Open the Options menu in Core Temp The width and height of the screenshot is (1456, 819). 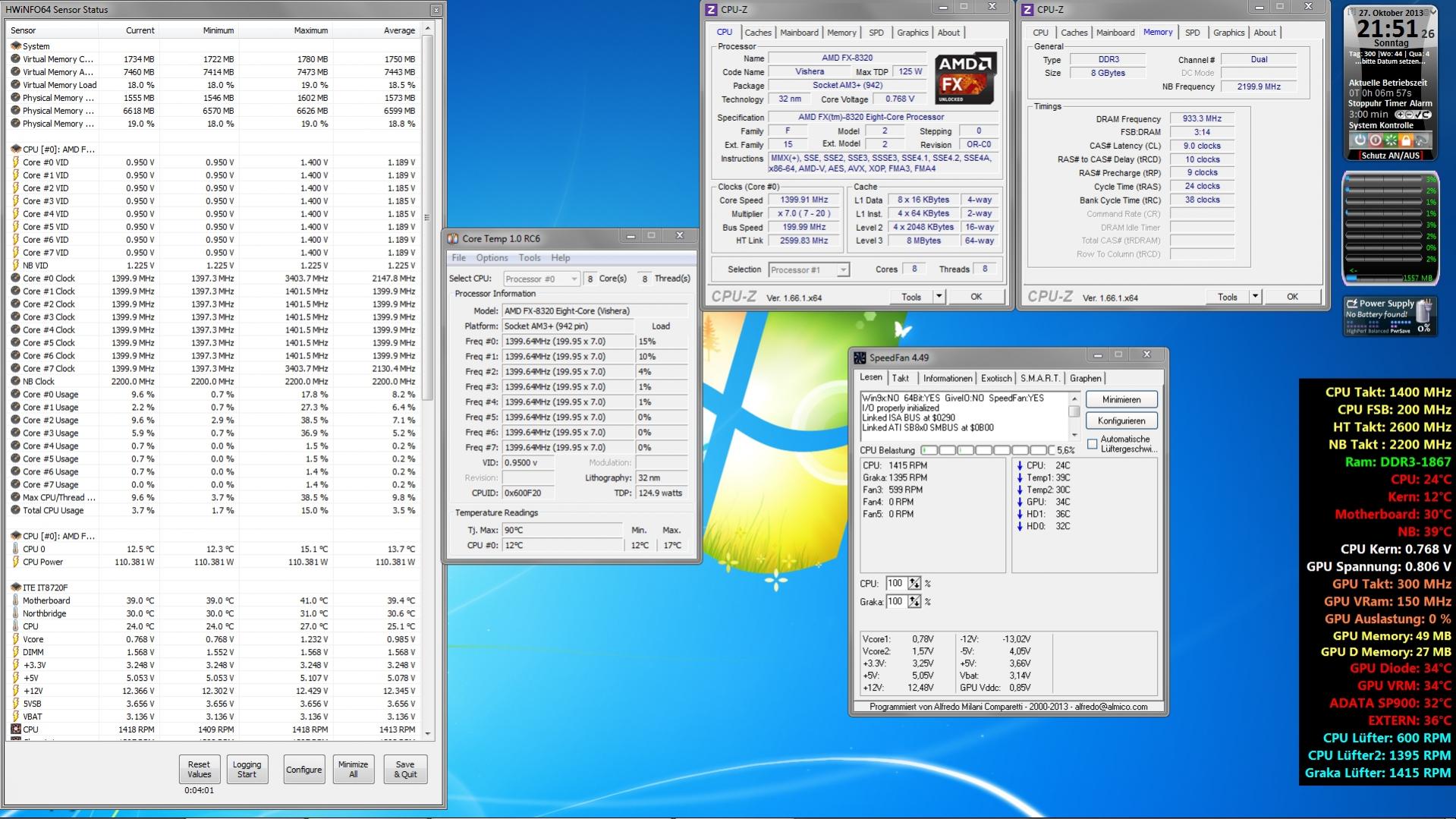pos(492,258)
